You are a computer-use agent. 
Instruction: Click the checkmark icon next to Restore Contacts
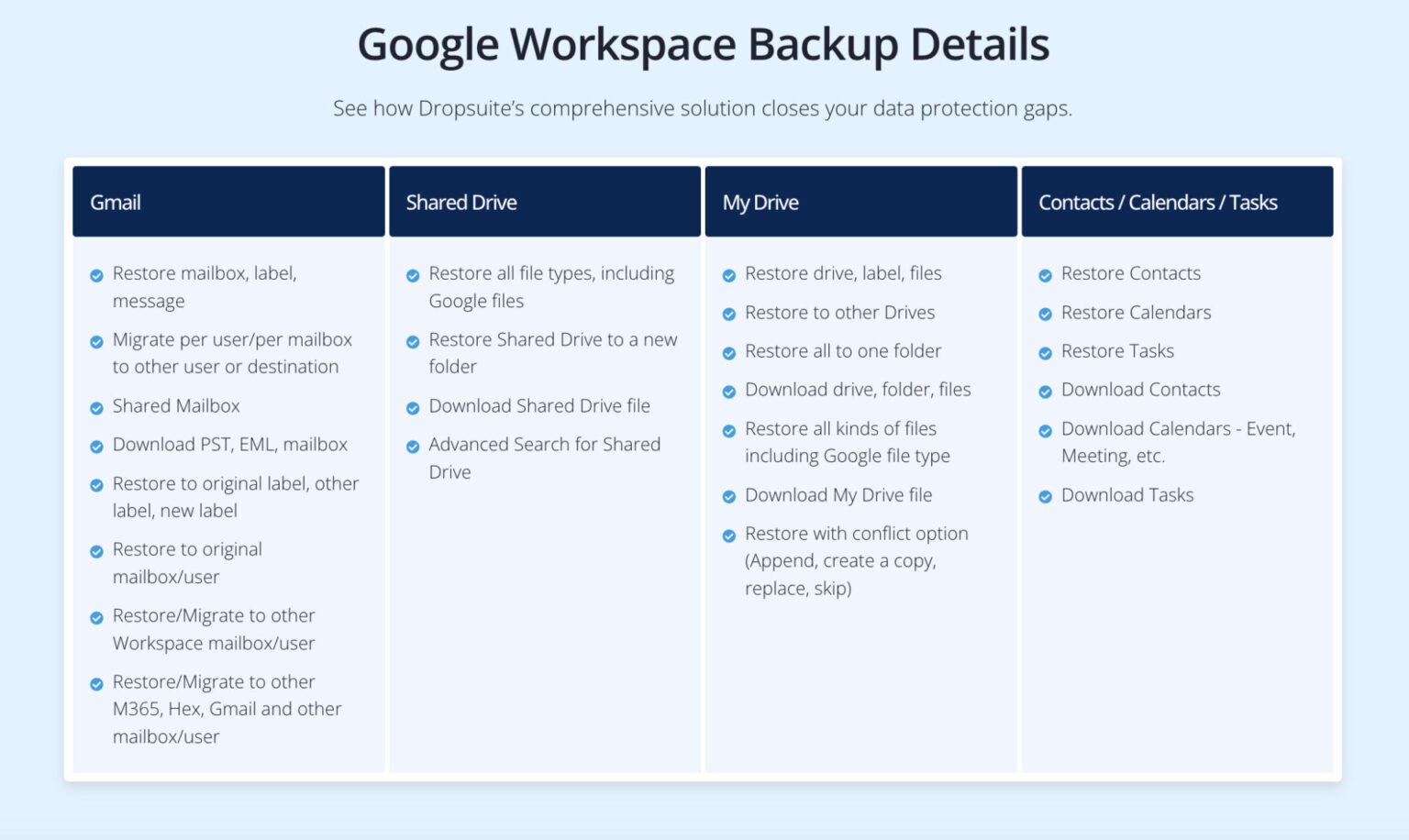[x=1046, y=275]
